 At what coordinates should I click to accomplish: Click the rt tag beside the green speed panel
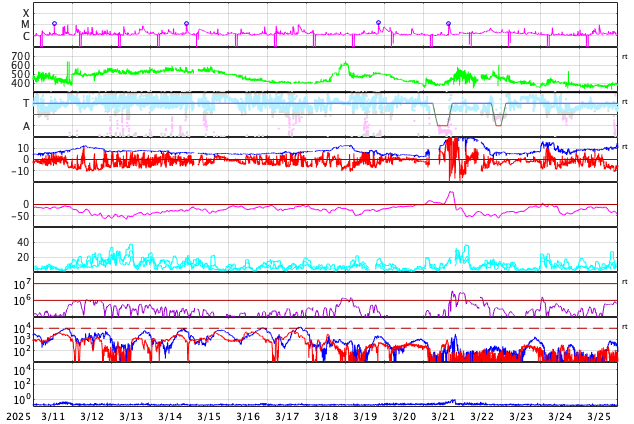[x=625, y=57]
